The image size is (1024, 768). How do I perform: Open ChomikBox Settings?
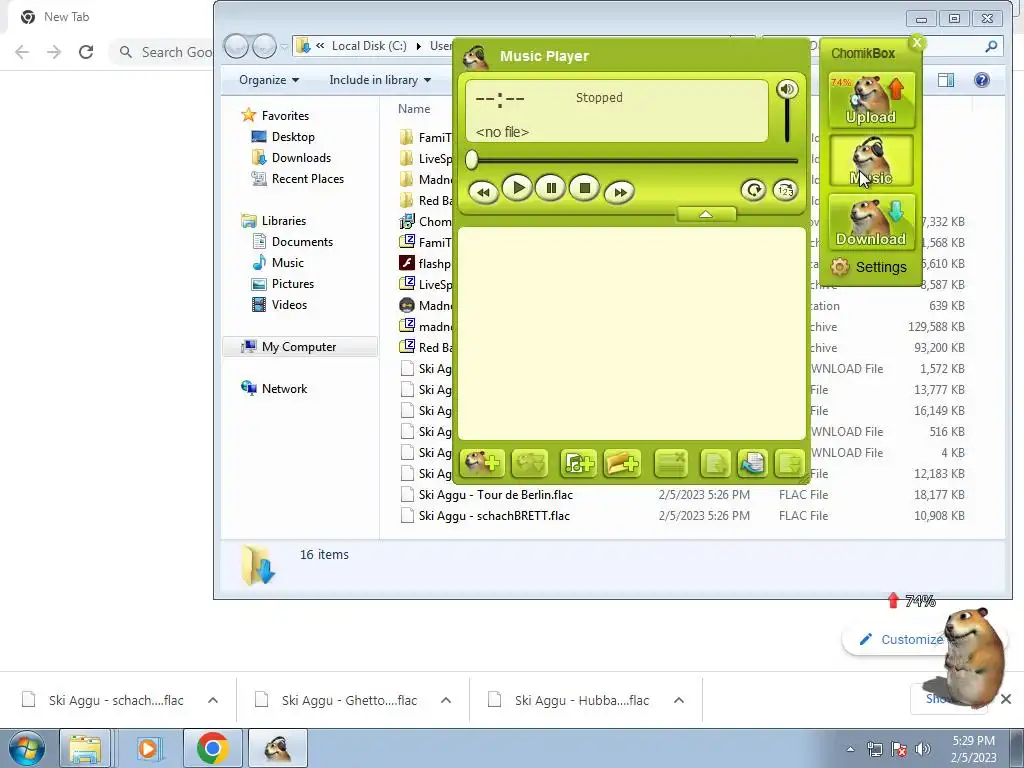869,267
